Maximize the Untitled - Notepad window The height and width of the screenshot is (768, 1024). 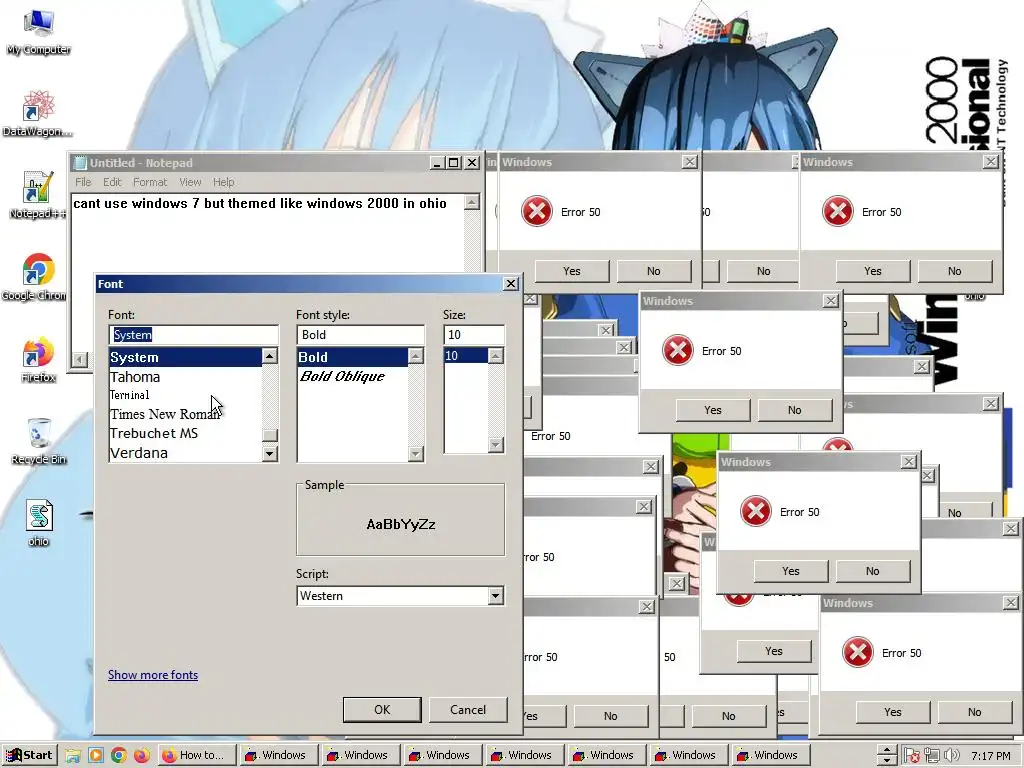tap(454, 163)
